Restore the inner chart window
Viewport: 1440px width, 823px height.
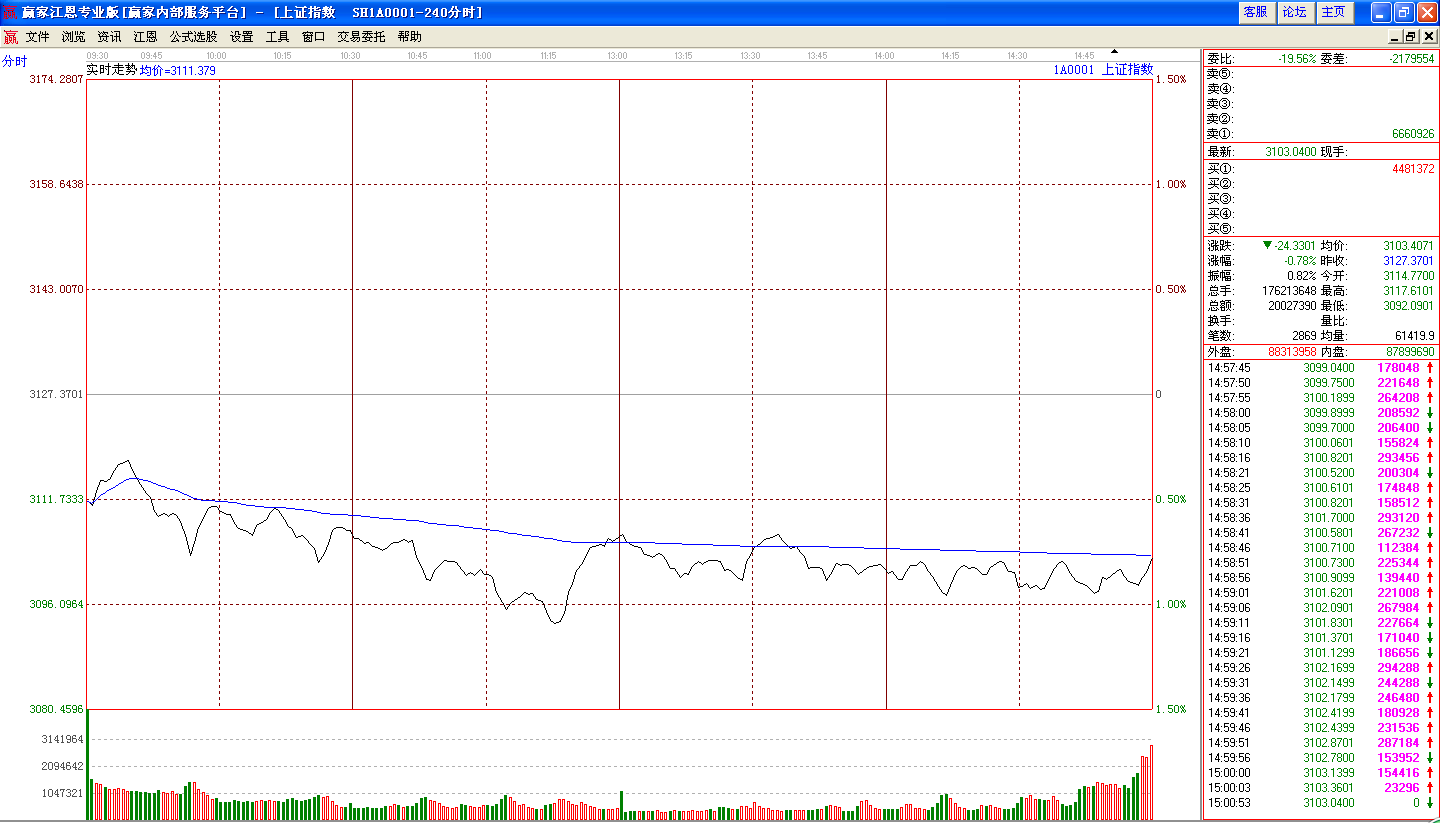coord(1411,36)
